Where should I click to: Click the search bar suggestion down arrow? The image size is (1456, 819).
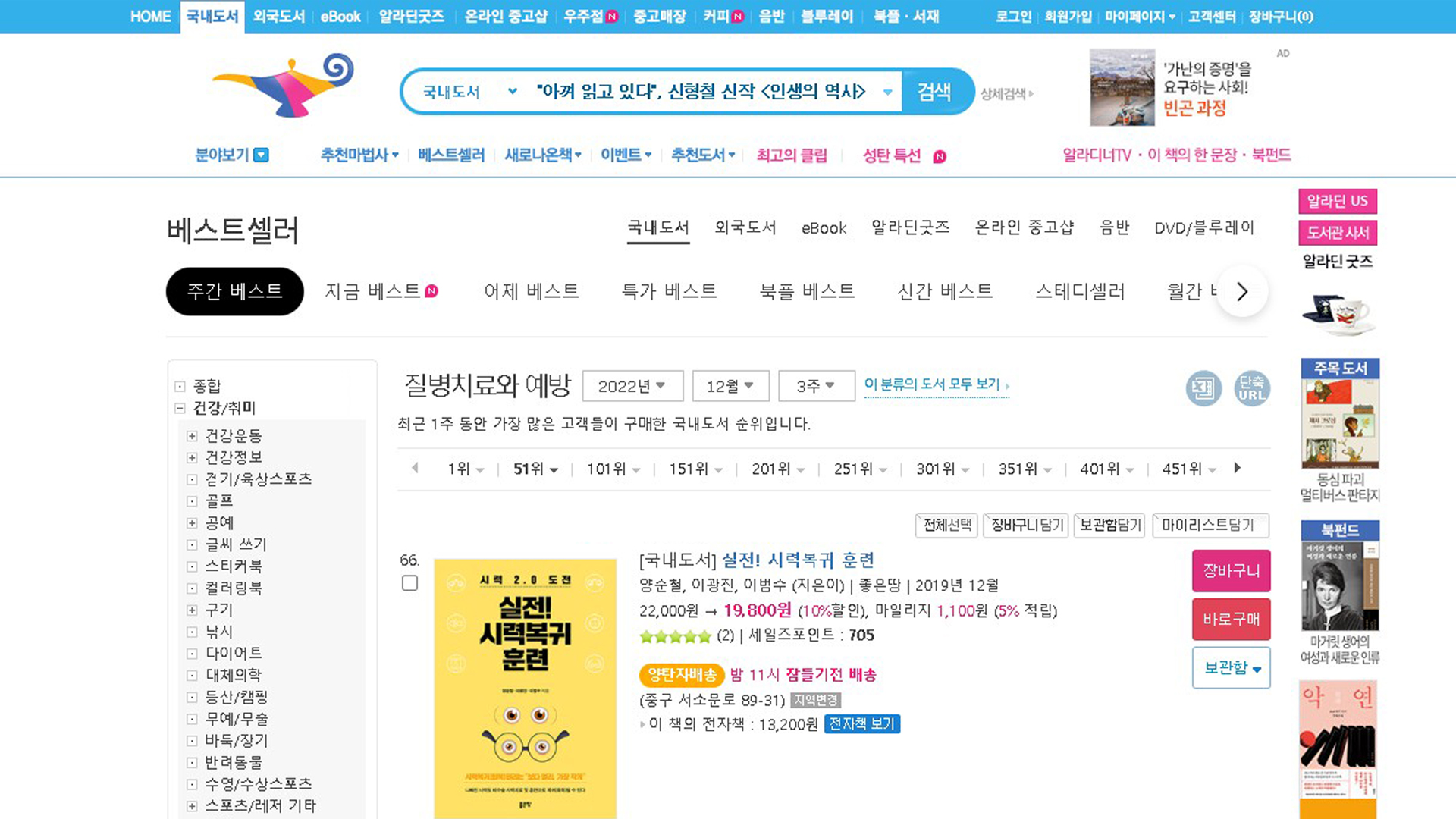pos(887,92)
